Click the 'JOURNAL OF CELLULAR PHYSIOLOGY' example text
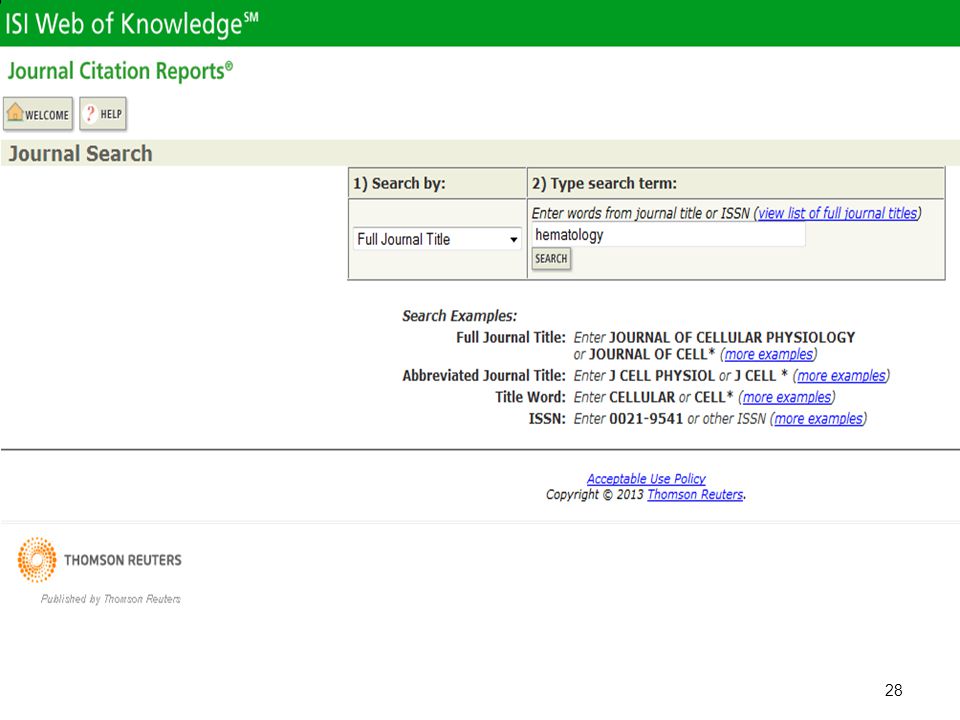The width and height of the screenshot is (960, 720). tap(732, 337)
